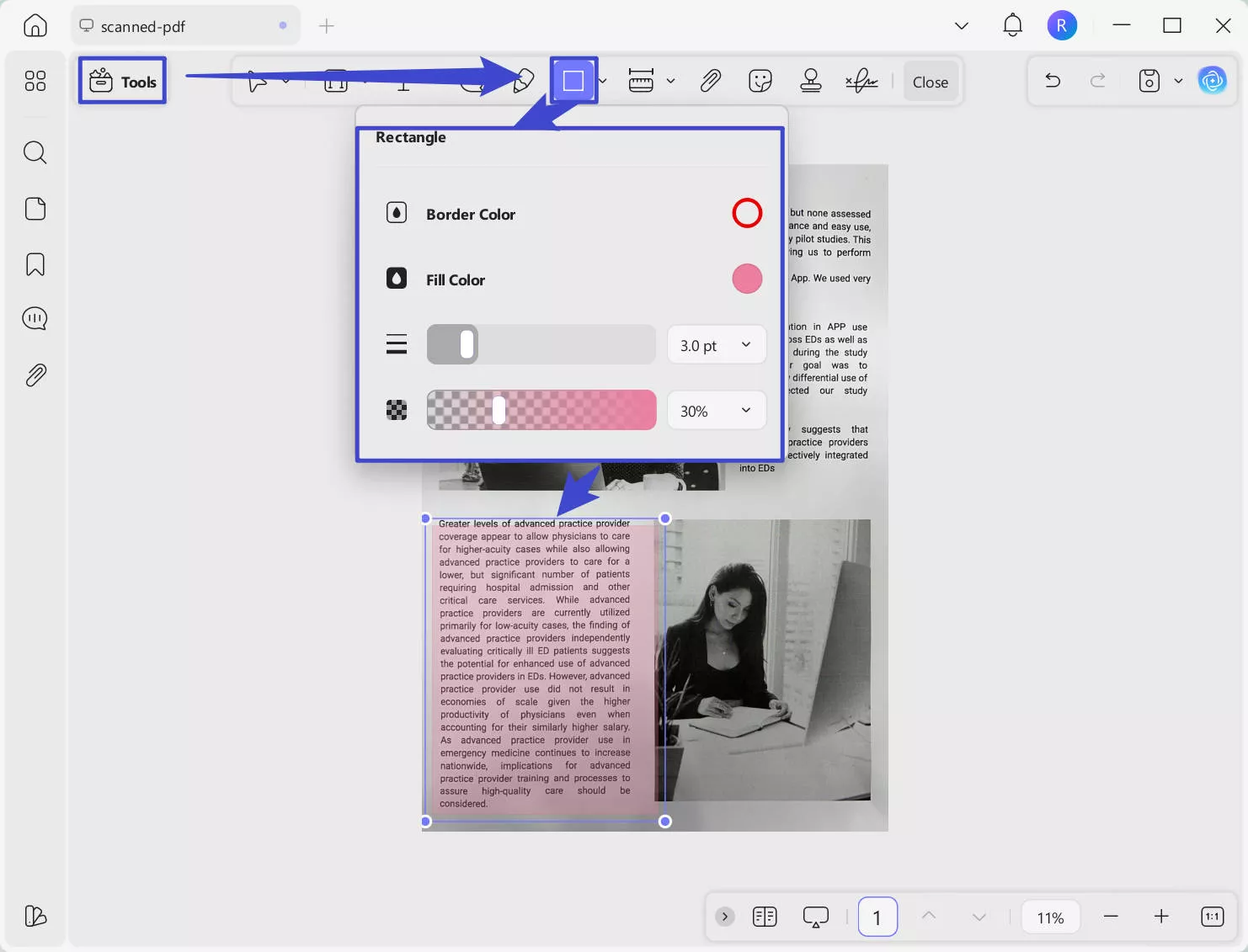Select the sticker tool

pyautogui.click(x=760, y=81)
